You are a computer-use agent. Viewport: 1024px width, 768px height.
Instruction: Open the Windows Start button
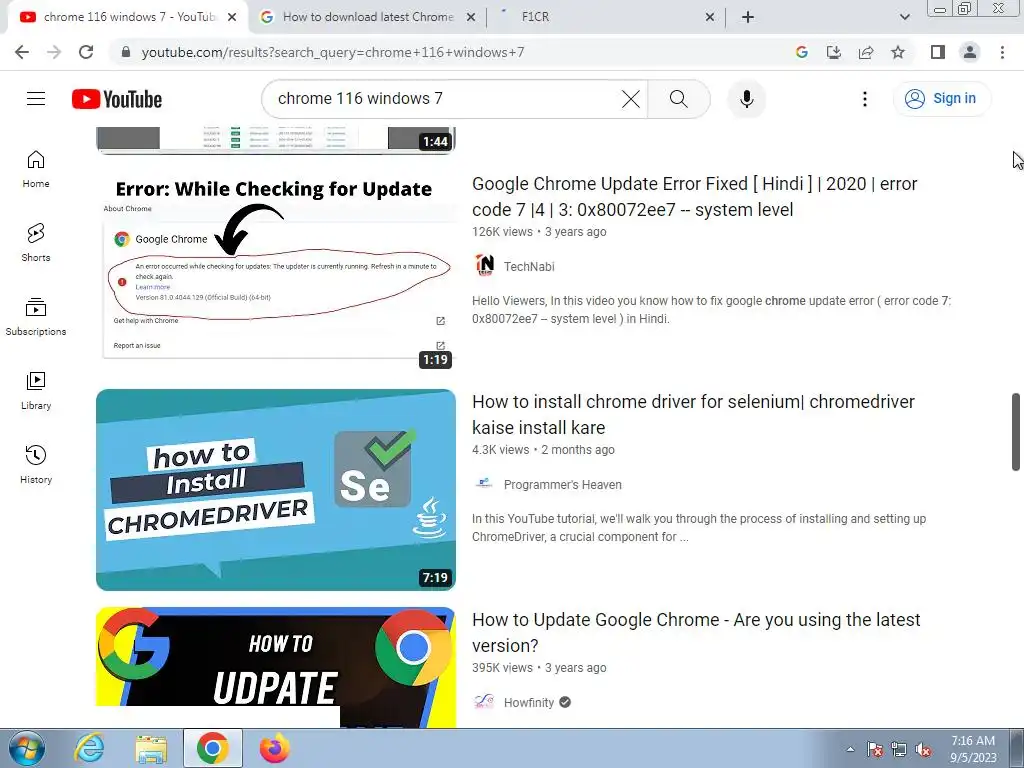coord(27,748)
